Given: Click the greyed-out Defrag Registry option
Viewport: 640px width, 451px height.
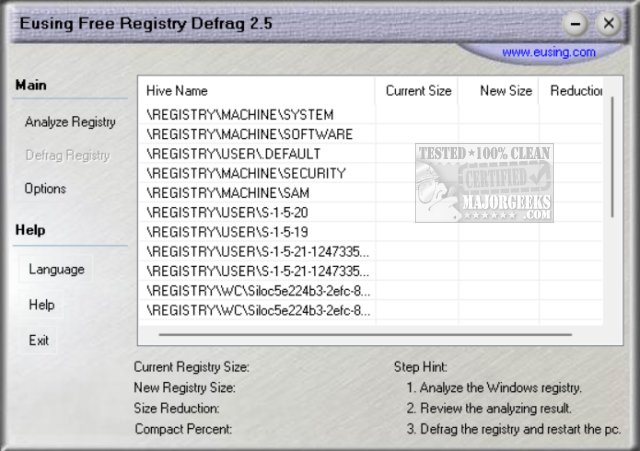Looking at the screenshot, I should 68,155.
